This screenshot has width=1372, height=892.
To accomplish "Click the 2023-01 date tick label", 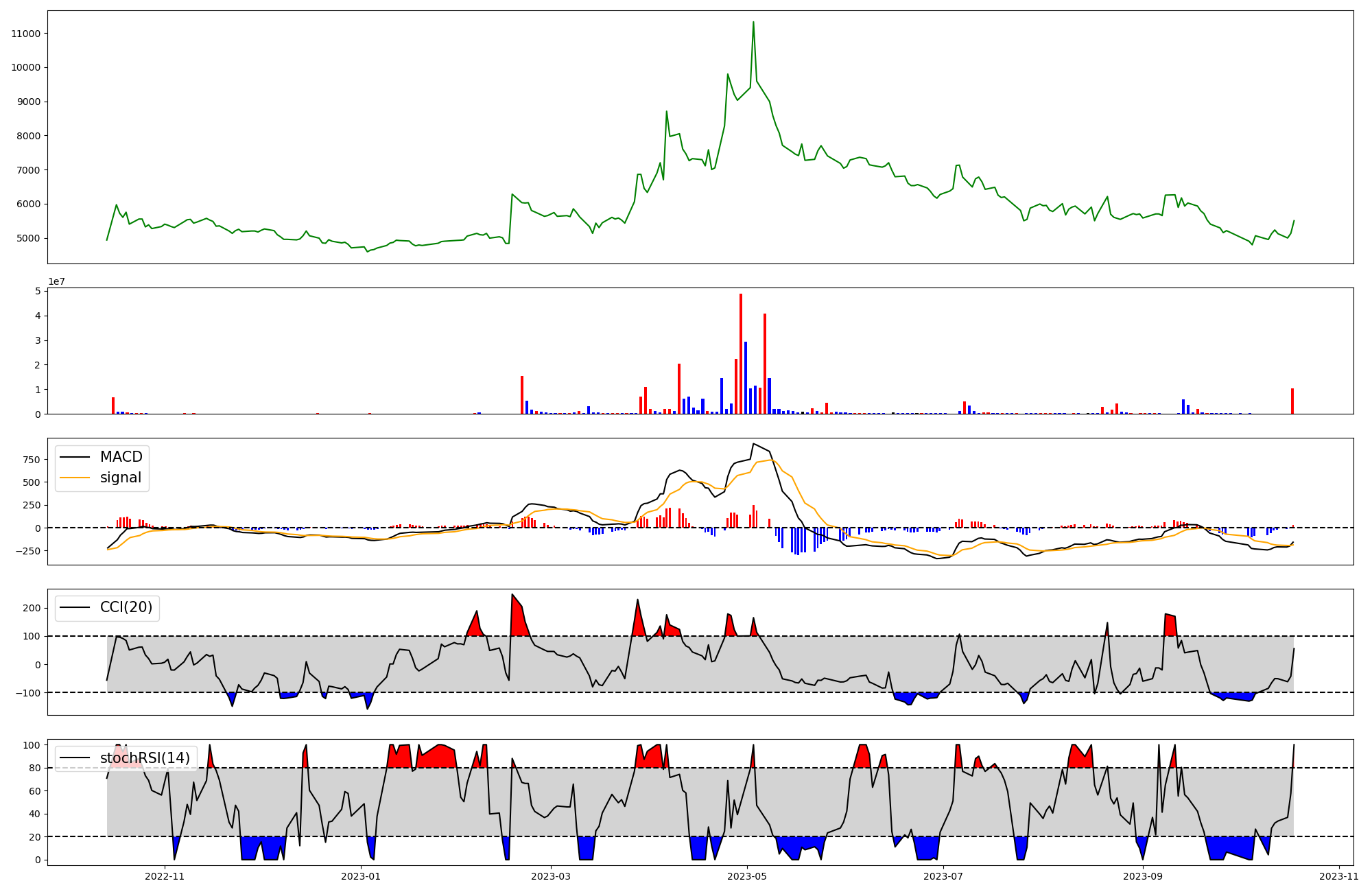I will (x=361, y=876).
